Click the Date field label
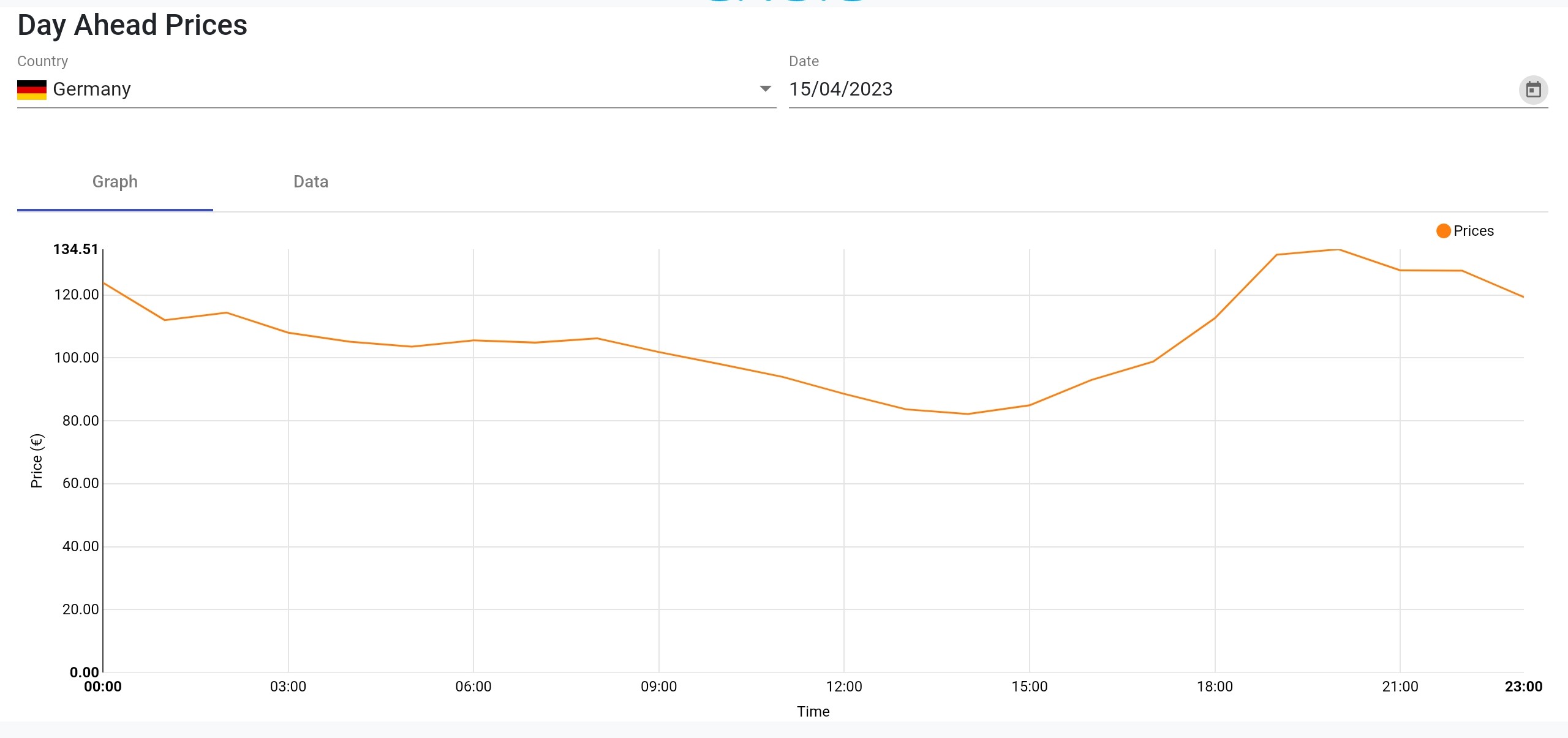 coord(804,61)
